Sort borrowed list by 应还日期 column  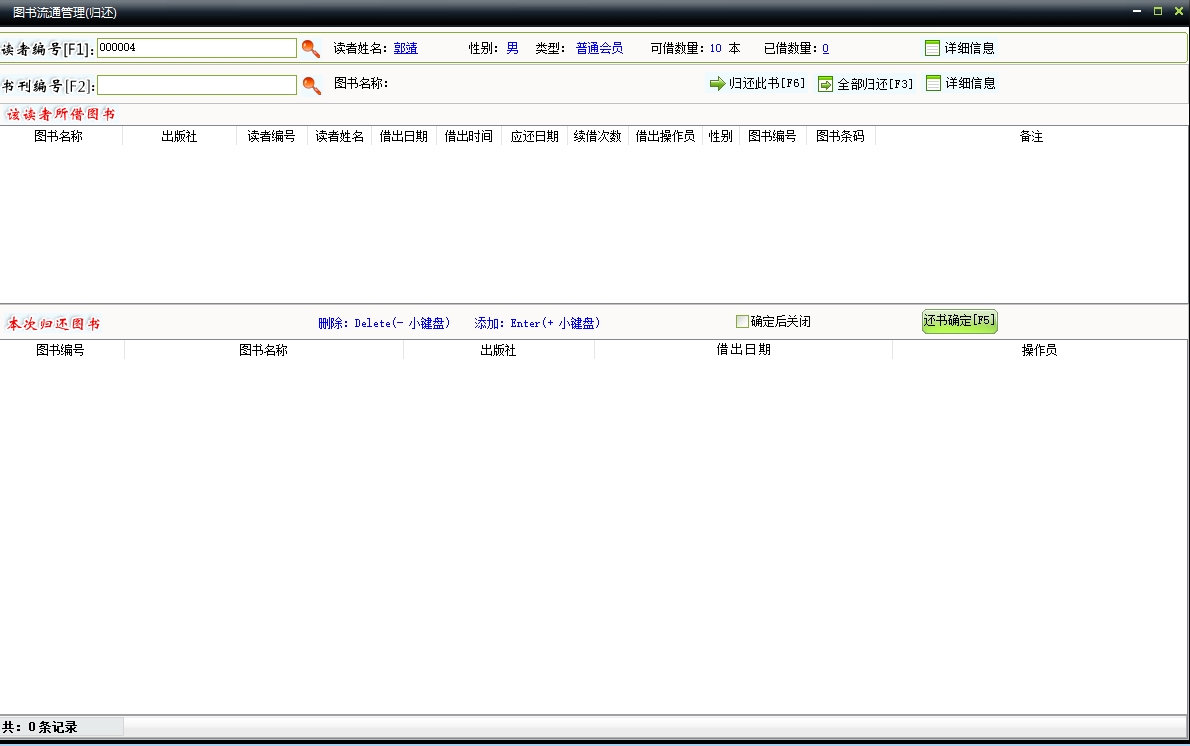[534, 137]
